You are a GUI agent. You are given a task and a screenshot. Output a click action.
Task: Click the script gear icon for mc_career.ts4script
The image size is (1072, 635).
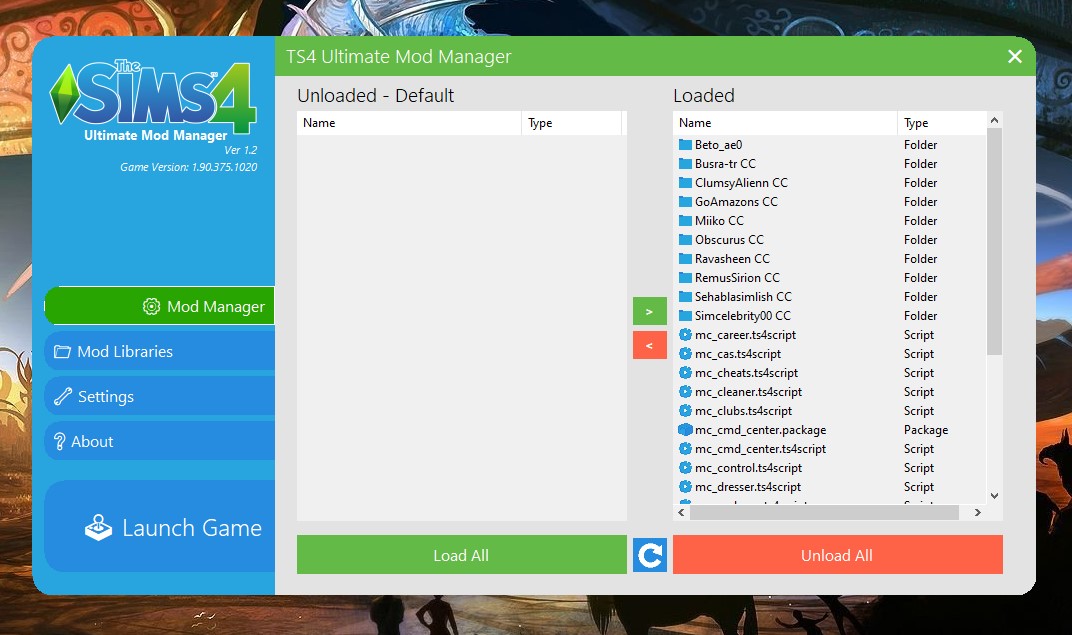pyautogui.click(x=685, y=335)
